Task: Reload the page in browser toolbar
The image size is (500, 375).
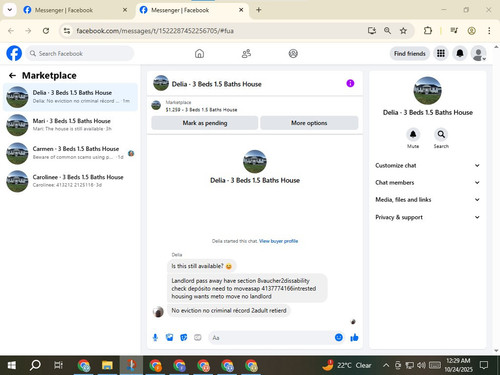Action: click(x=46, y=31)
